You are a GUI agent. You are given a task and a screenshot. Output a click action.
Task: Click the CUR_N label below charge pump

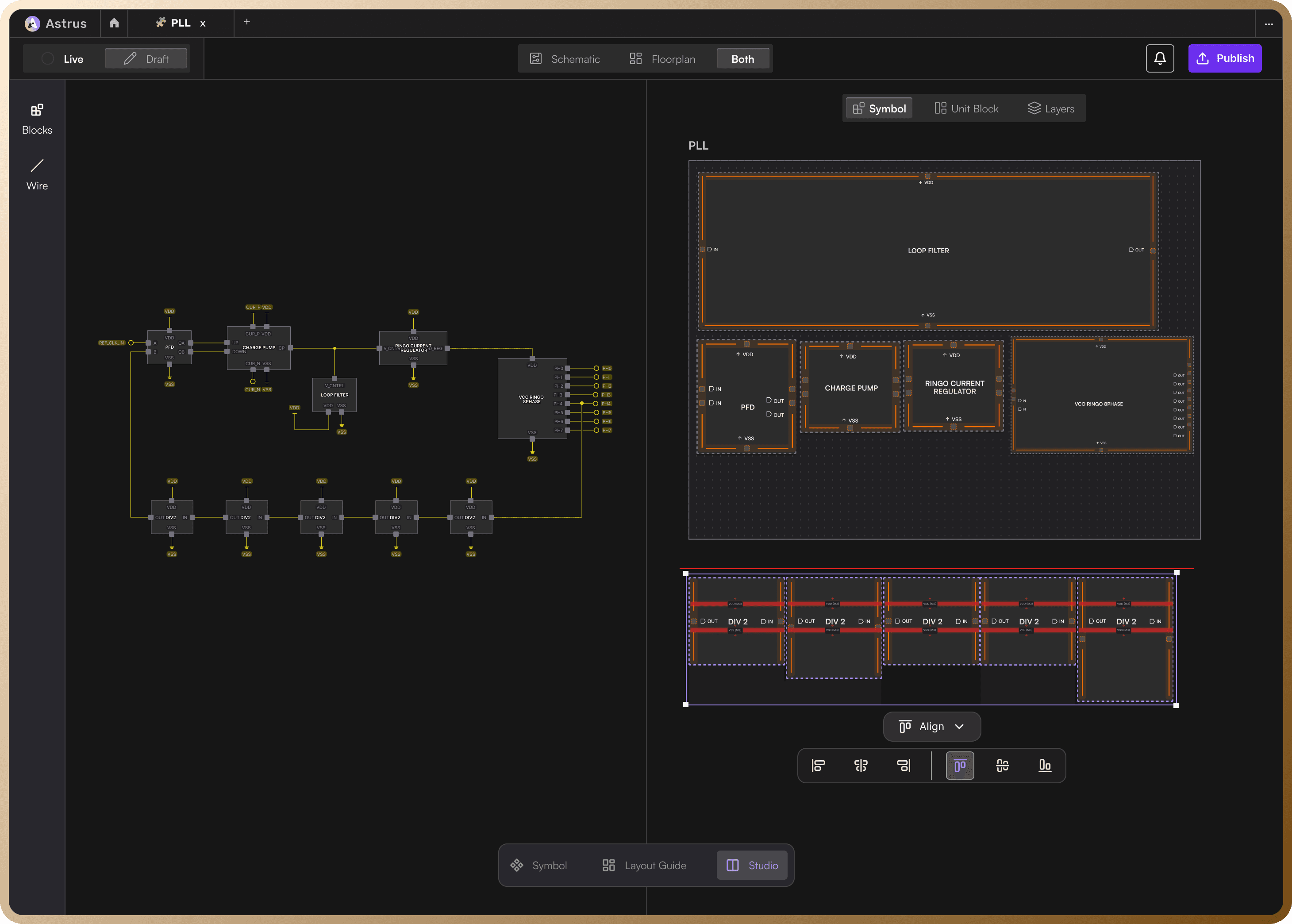point(253,390)
